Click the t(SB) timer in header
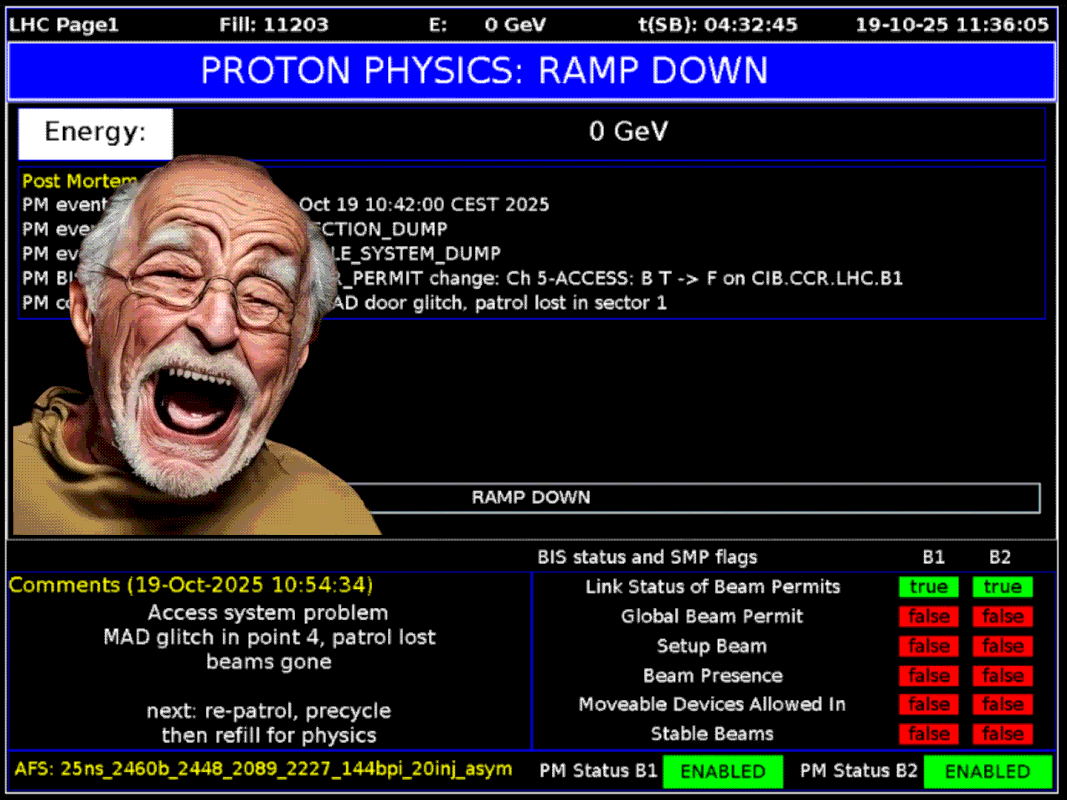Image resolution: width=1067 pixels, height=800 pixels. click(717, 25)
